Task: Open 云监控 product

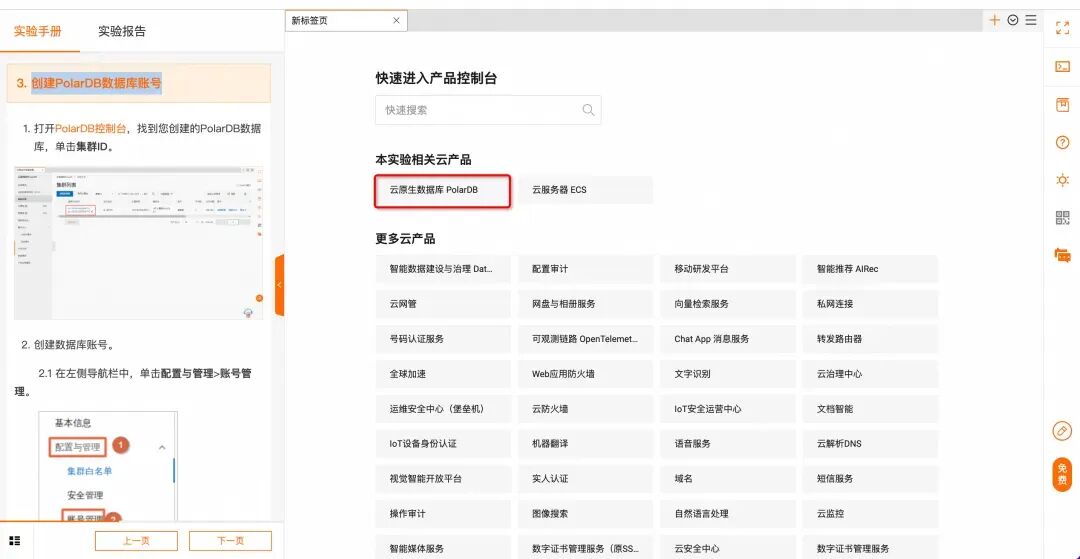Action: [x=871, y=514]
